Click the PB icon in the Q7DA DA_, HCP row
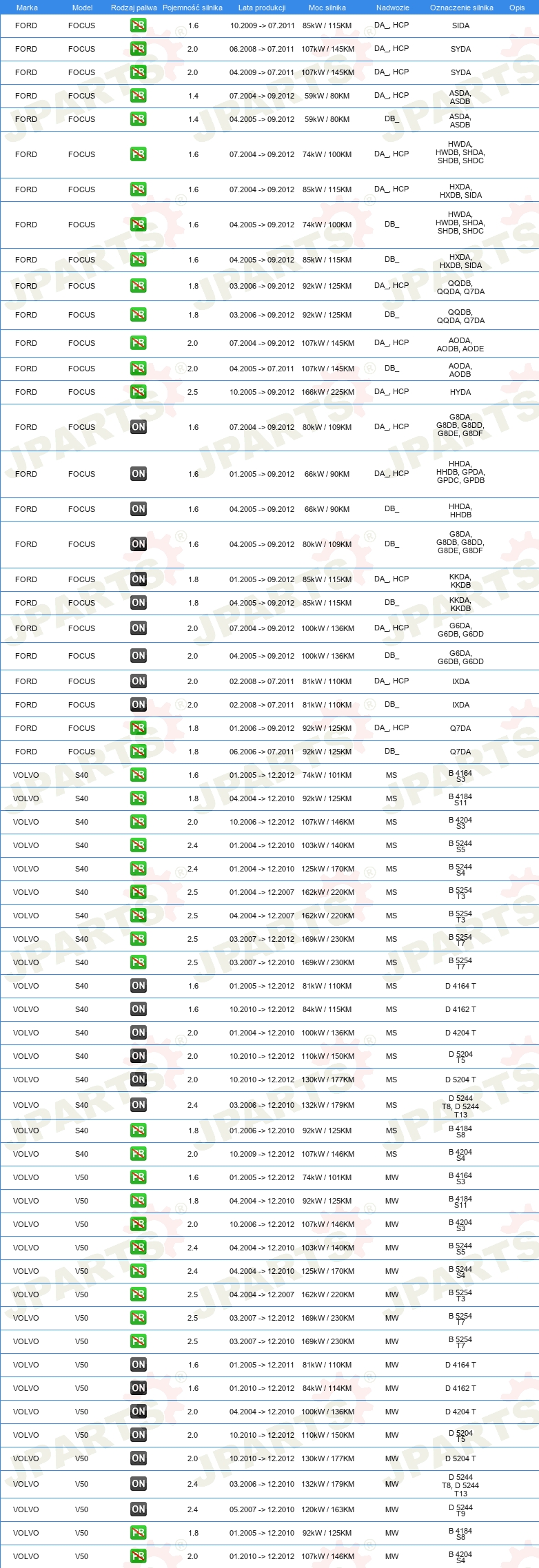The width and height of the screenshot is (539, 1568). 139,728
